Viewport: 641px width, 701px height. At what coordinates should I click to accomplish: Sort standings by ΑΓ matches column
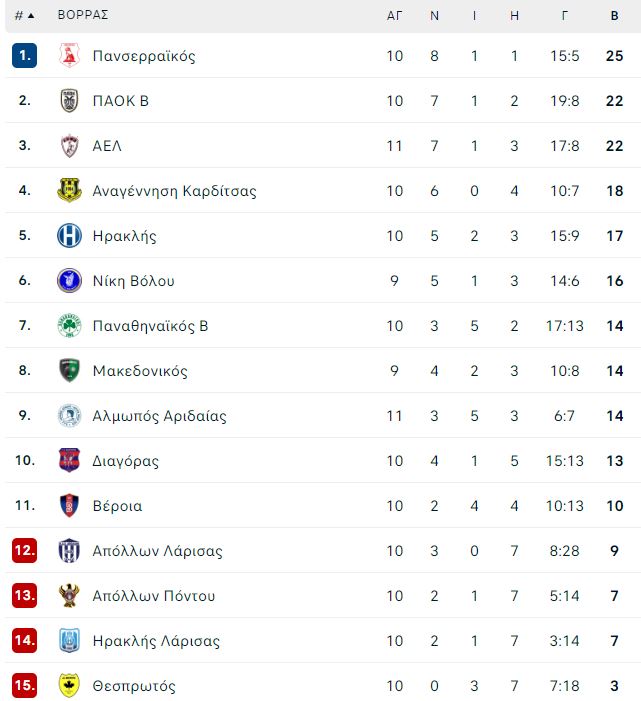click(x=394, y=16)
